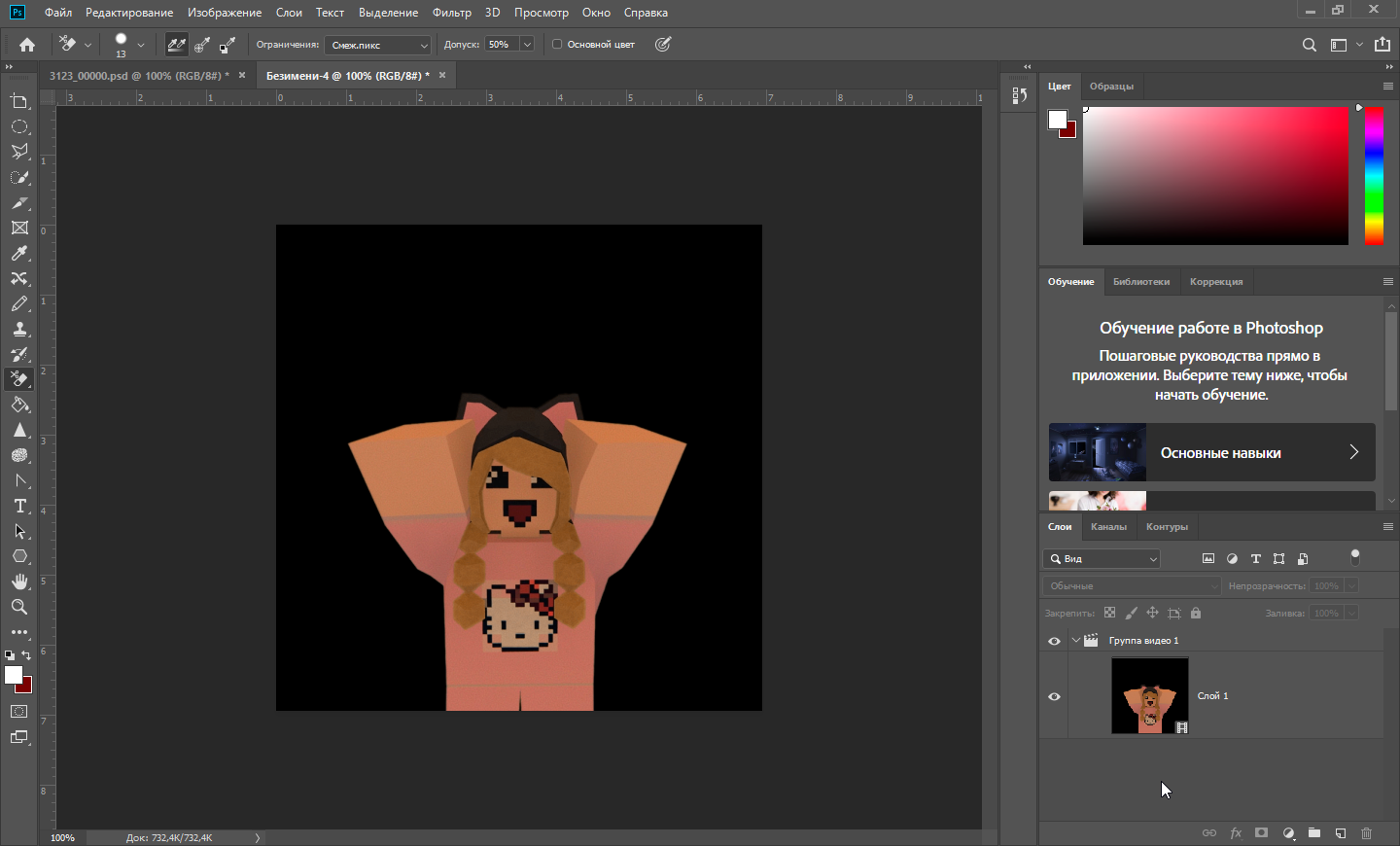Reset default foreground and background colors
Screen dimensions: 1400x846
coord(10,655)
